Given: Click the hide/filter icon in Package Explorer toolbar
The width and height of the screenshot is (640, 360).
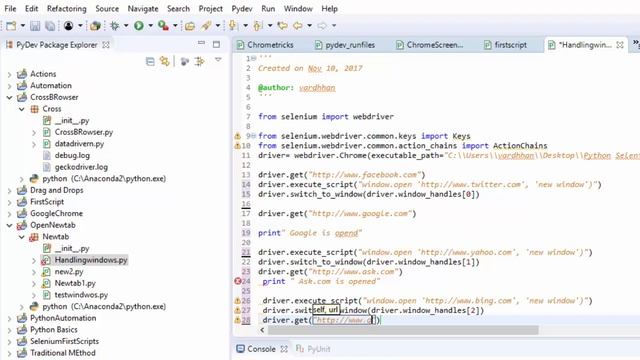Looking at the screenshot, I should (185, 62).
